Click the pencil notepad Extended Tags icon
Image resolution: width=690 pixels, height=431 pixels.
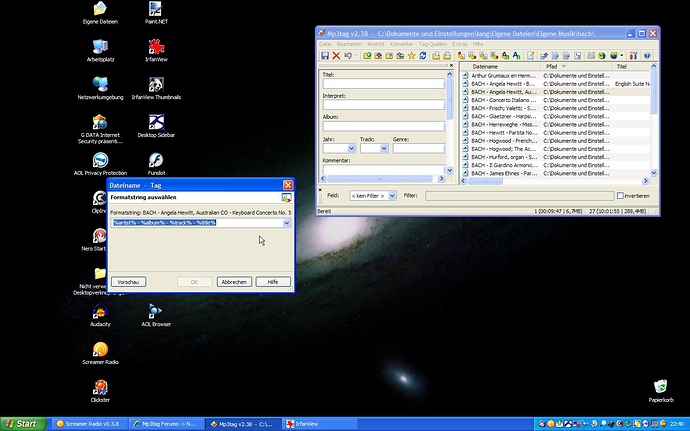pyautogui.click(x=530, y=55)
